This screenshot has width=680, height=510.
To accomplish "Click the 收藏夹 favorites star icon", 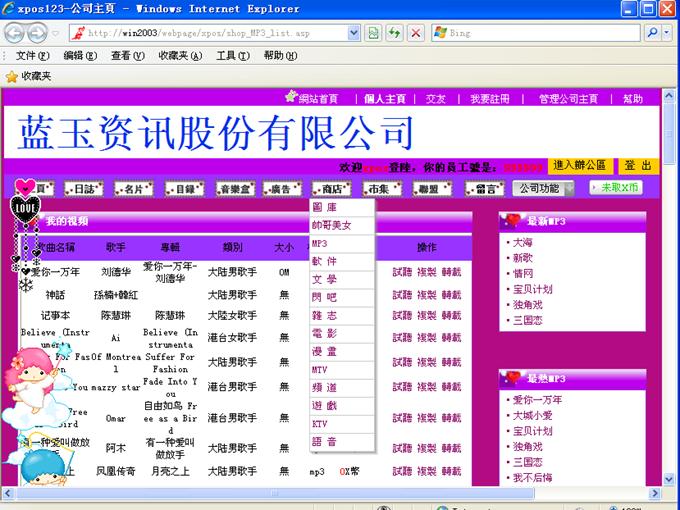I will tap(12, 76).
